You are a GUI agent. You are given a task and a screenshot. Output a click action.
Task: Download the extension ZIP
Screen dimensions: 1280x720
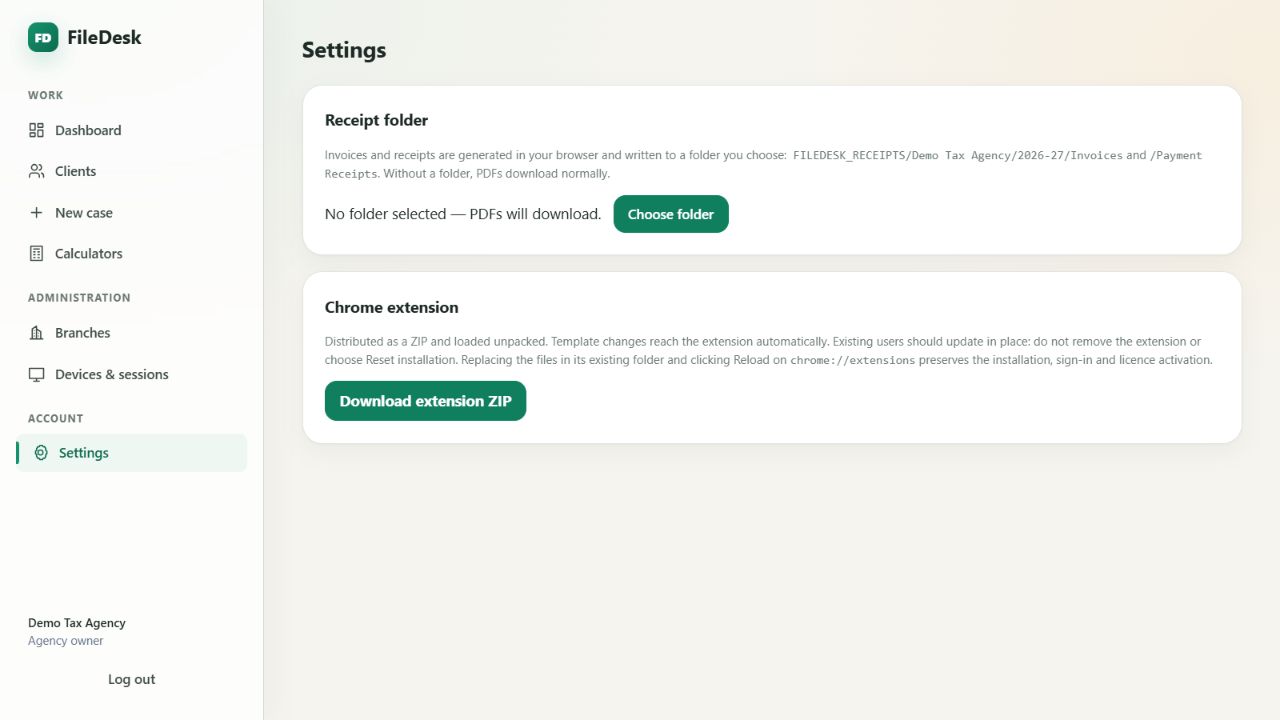(x=425, y=401)
